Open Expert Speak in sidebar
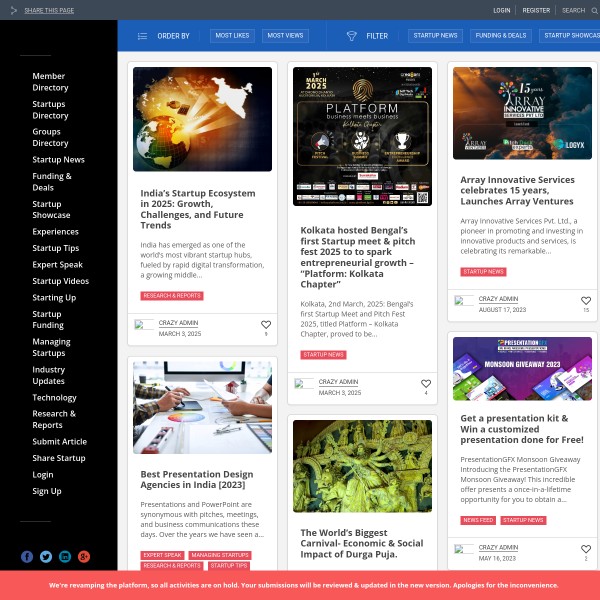 57,264
